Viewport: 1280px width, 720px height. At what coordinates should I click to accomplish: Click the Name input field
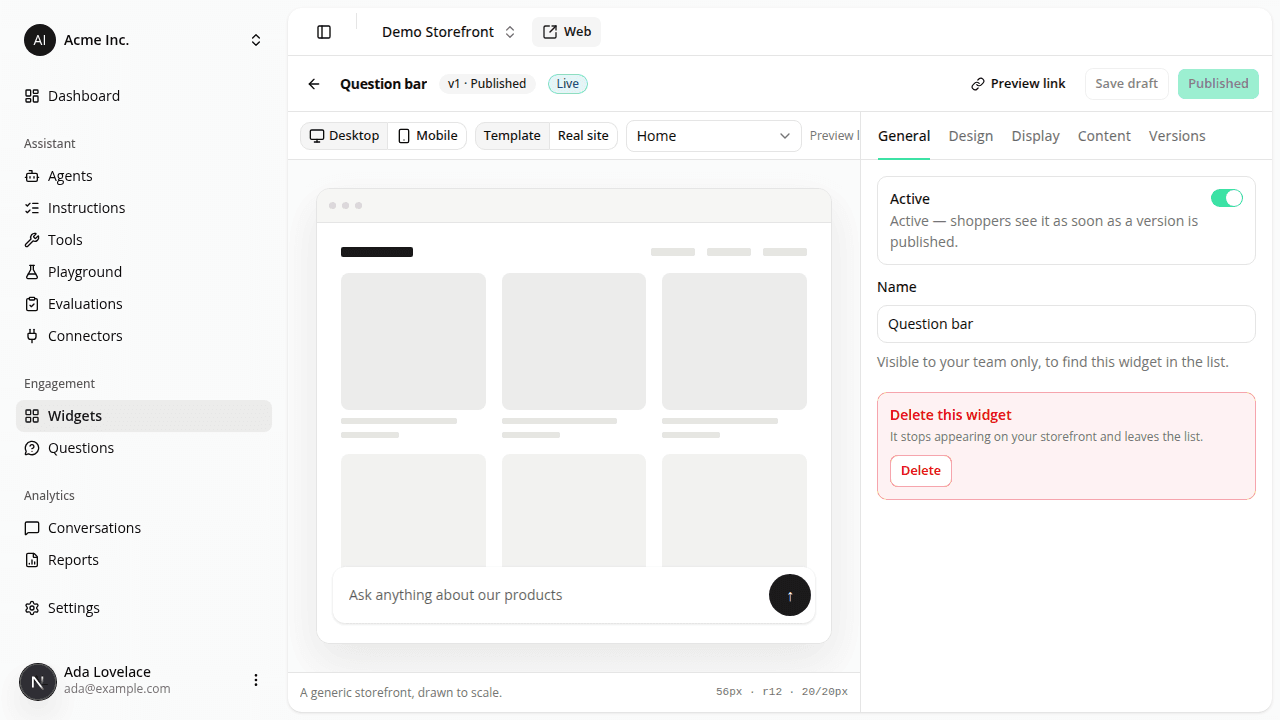pos(1066,324)
